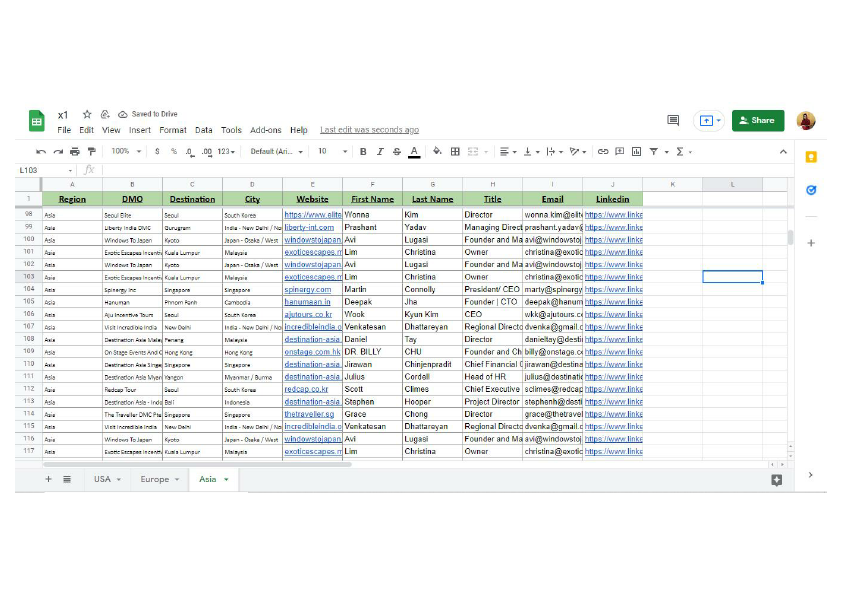Open the text color picker

pos(413,151)
